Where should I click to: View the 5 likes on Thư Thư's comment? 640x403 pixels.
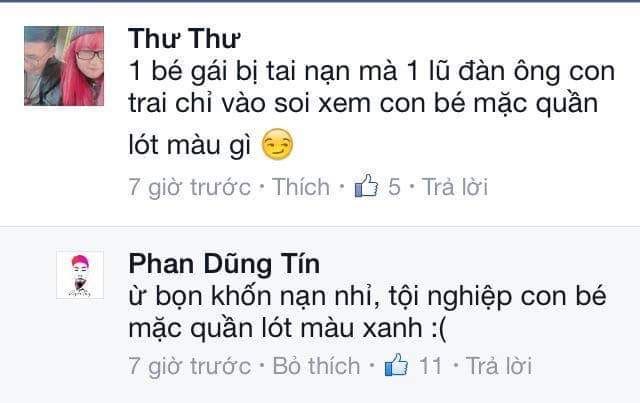(x=394, y=187)
